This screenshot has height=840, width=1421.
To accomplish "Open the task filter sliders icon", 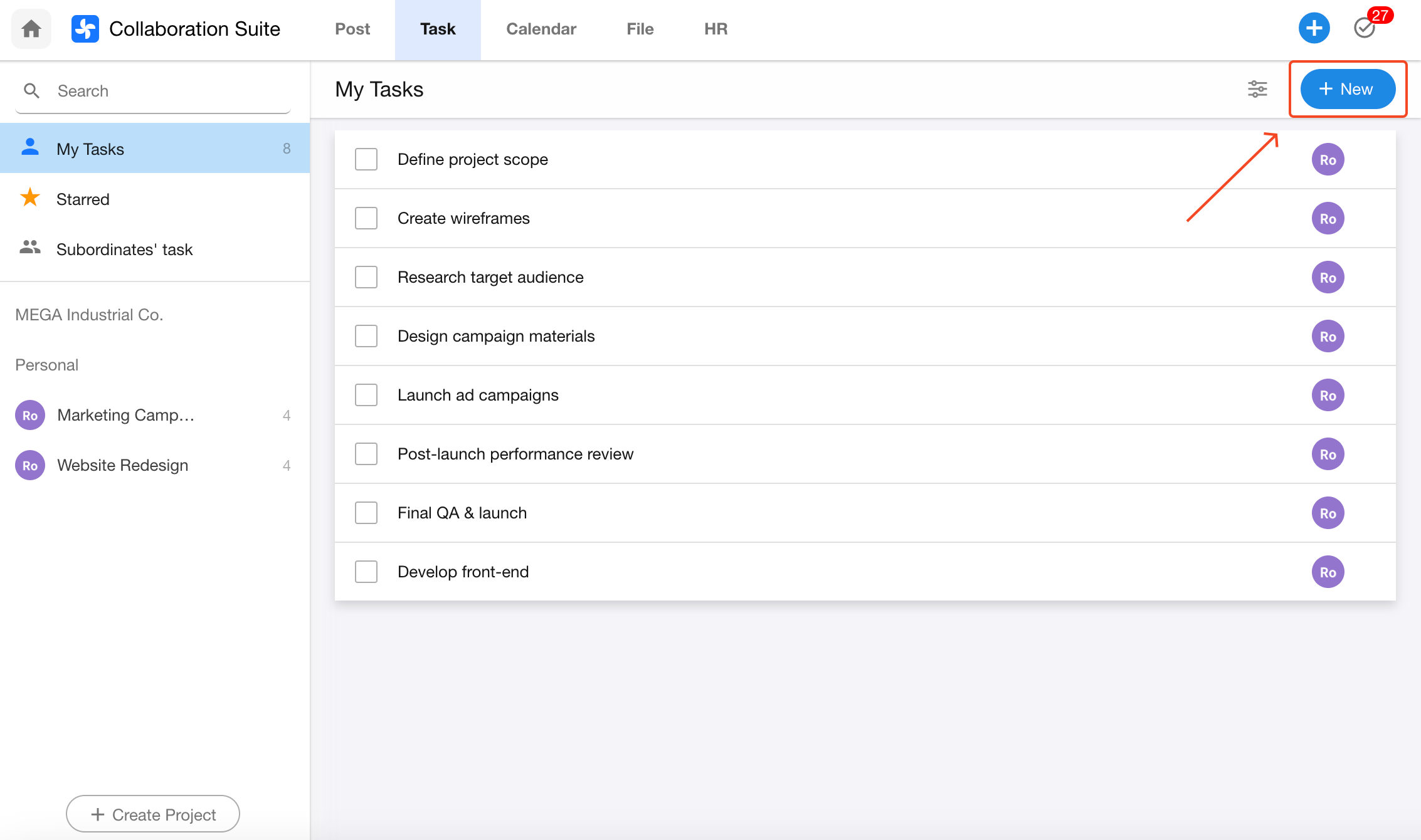I will point(1257,89).
